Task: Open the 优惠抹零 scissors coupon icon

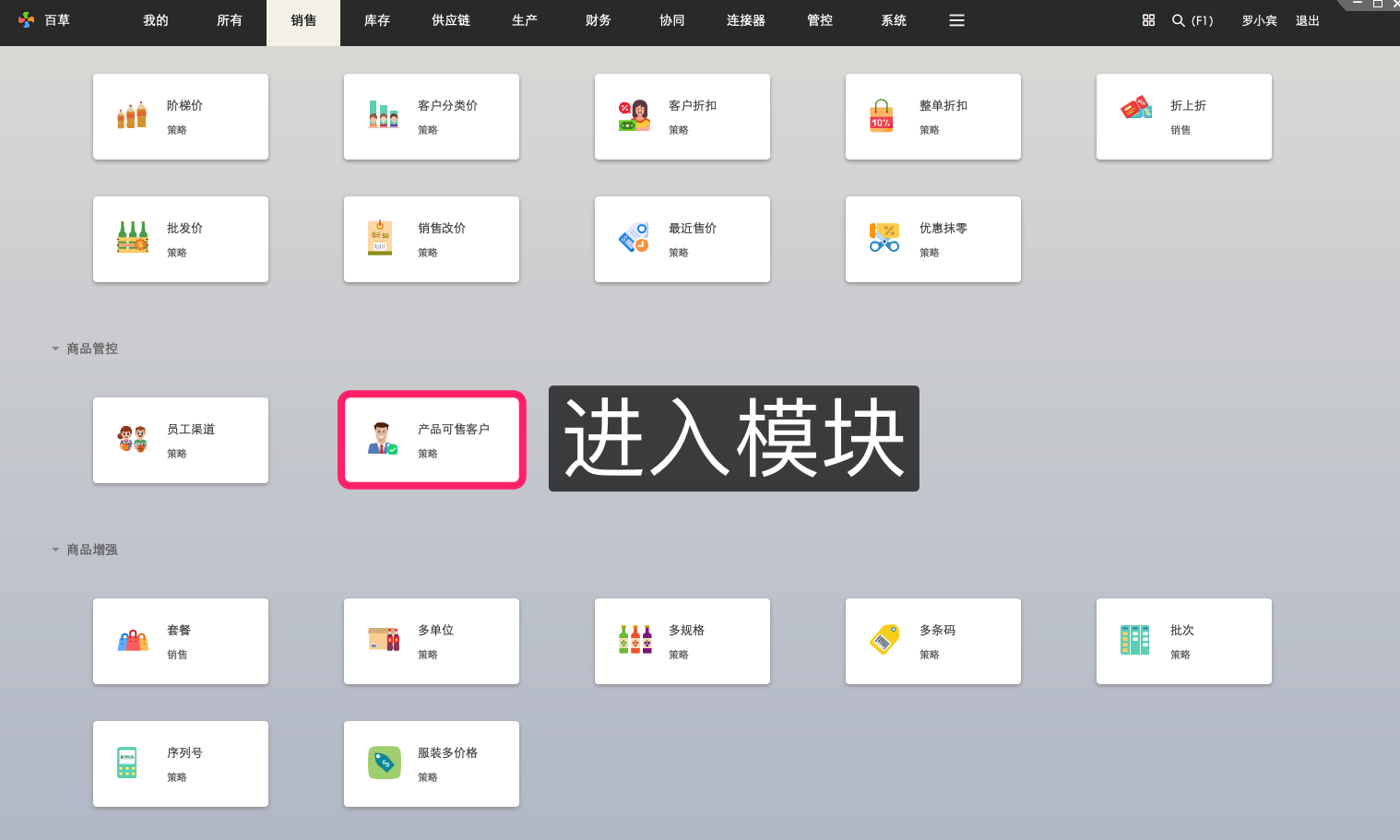Action: pyautogui.click(x=884, y=237)
